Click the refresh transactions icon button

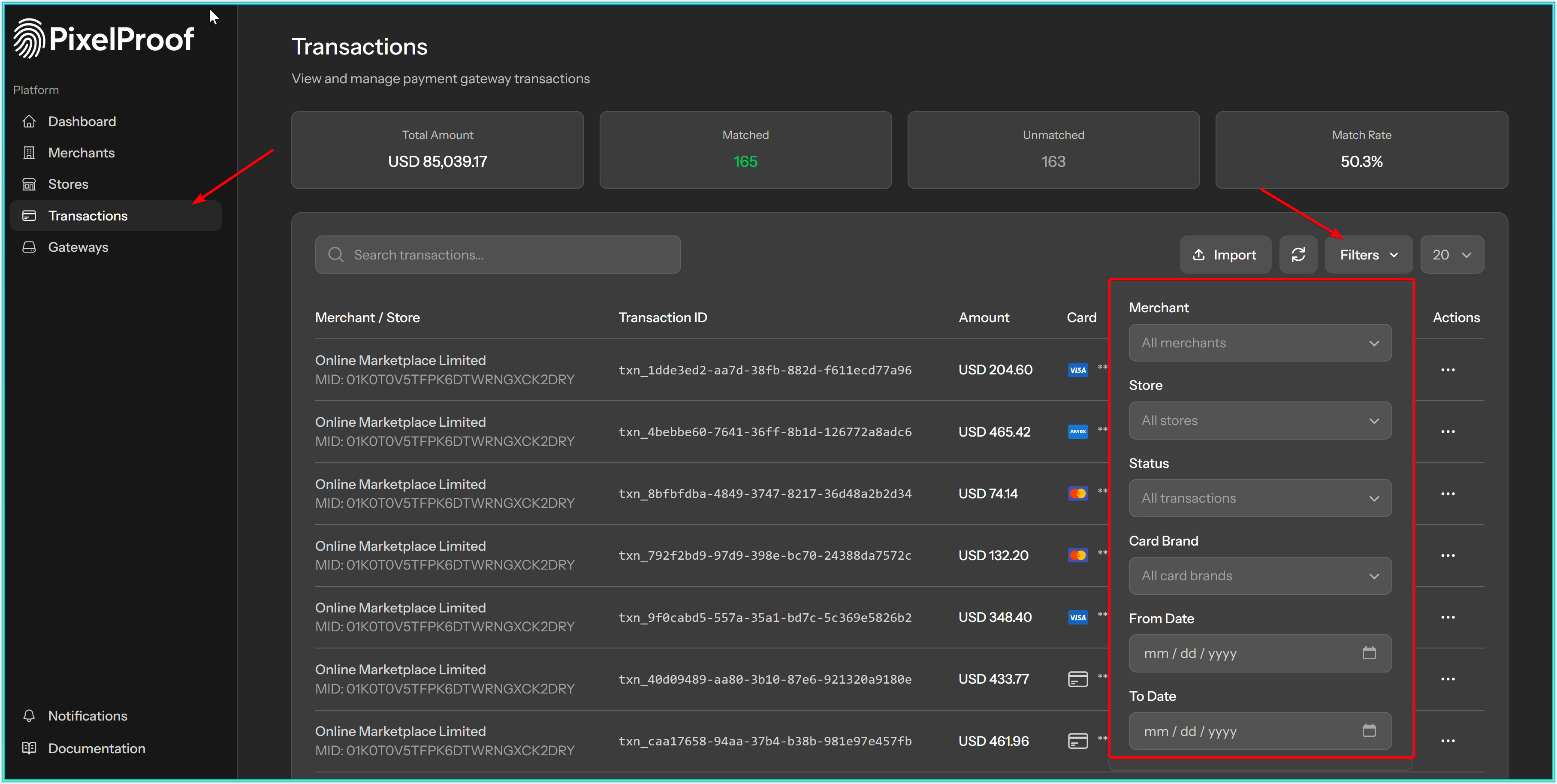tap(1297, 254)
